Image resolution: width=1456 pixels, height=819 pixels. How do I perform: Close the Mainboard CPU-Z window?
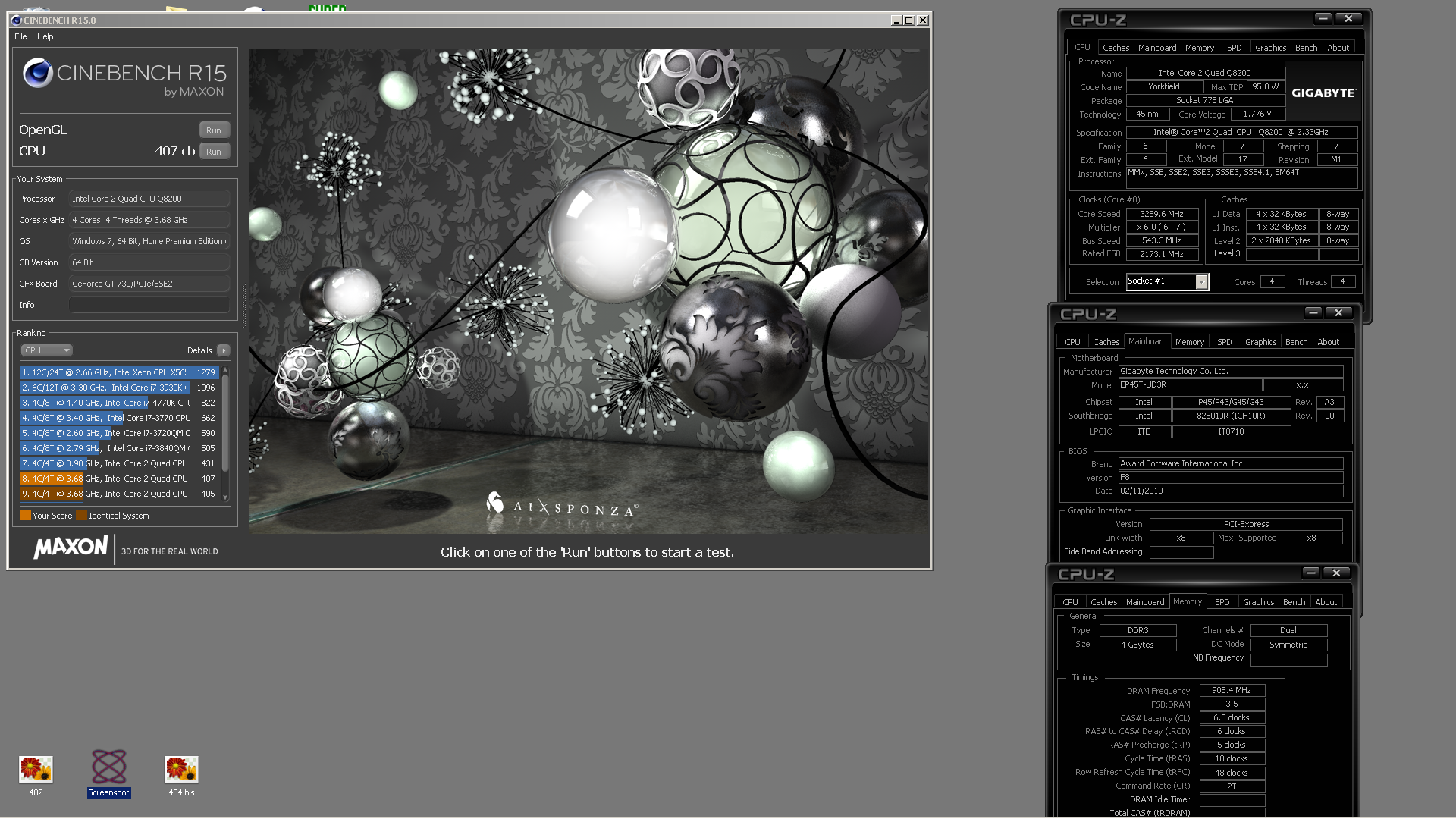coord(1338,312)
